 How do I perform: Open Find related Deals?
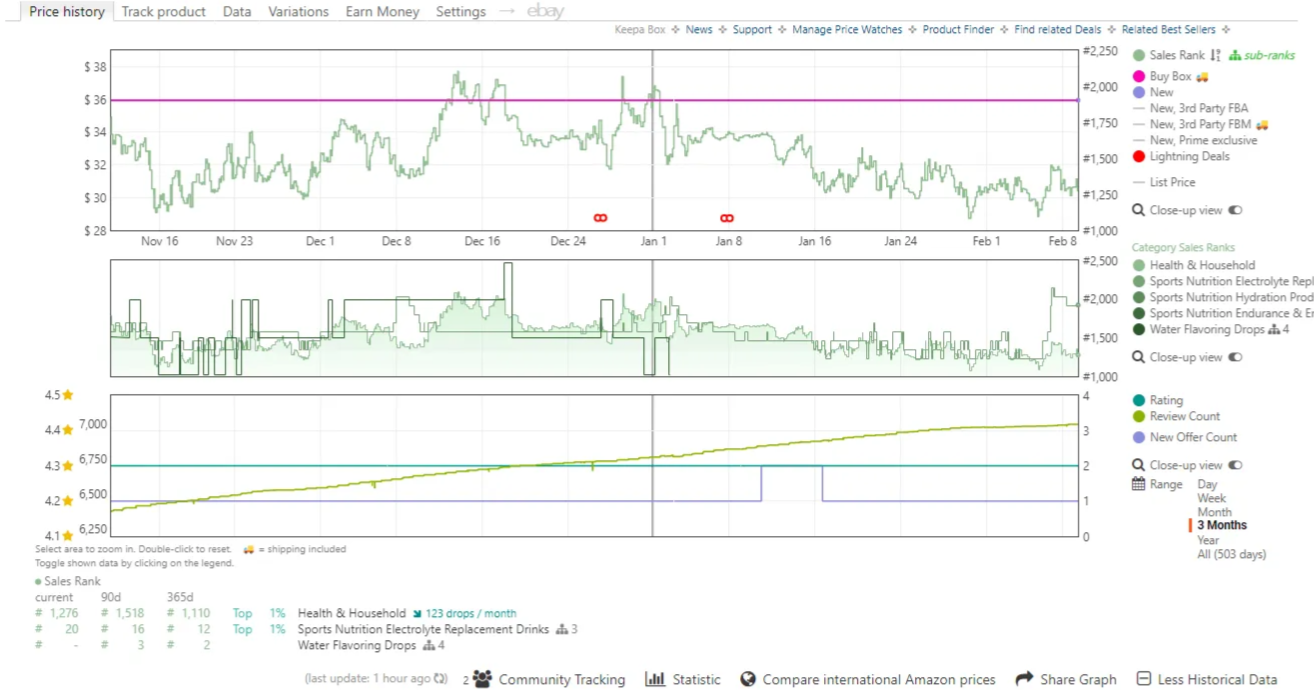tap(1058, 30)
